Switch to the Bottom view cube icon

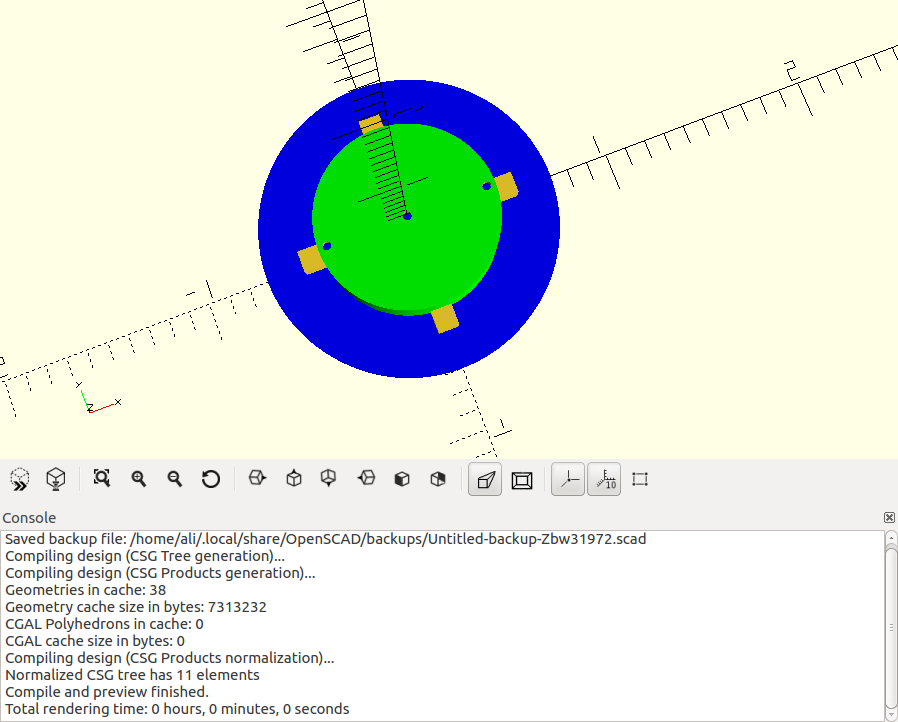pos(329,478)
